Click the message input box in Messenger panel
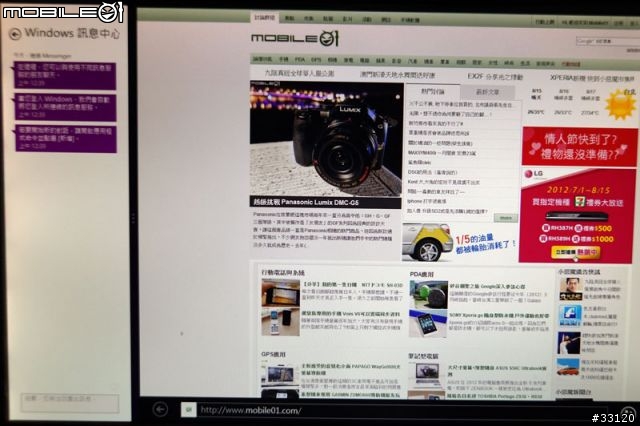Viewport: 640px width, 426px height. [x=70, y=403]
